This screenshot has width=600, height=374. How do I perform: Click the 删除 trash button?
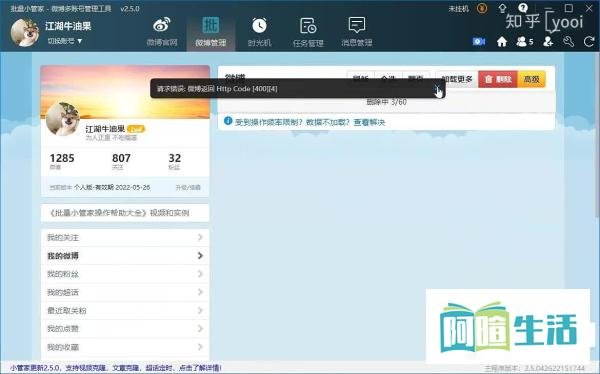coord(498,79)
